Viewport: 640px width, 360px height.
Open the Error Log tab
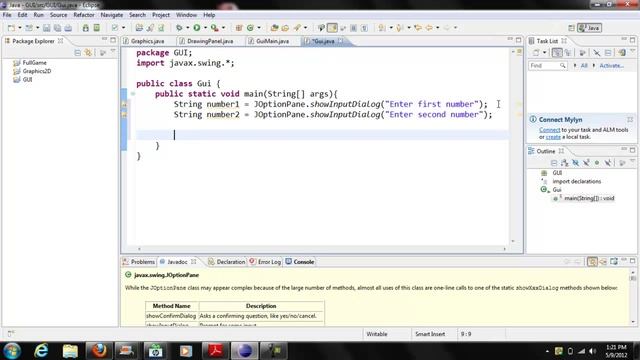[x=265, y=262]
